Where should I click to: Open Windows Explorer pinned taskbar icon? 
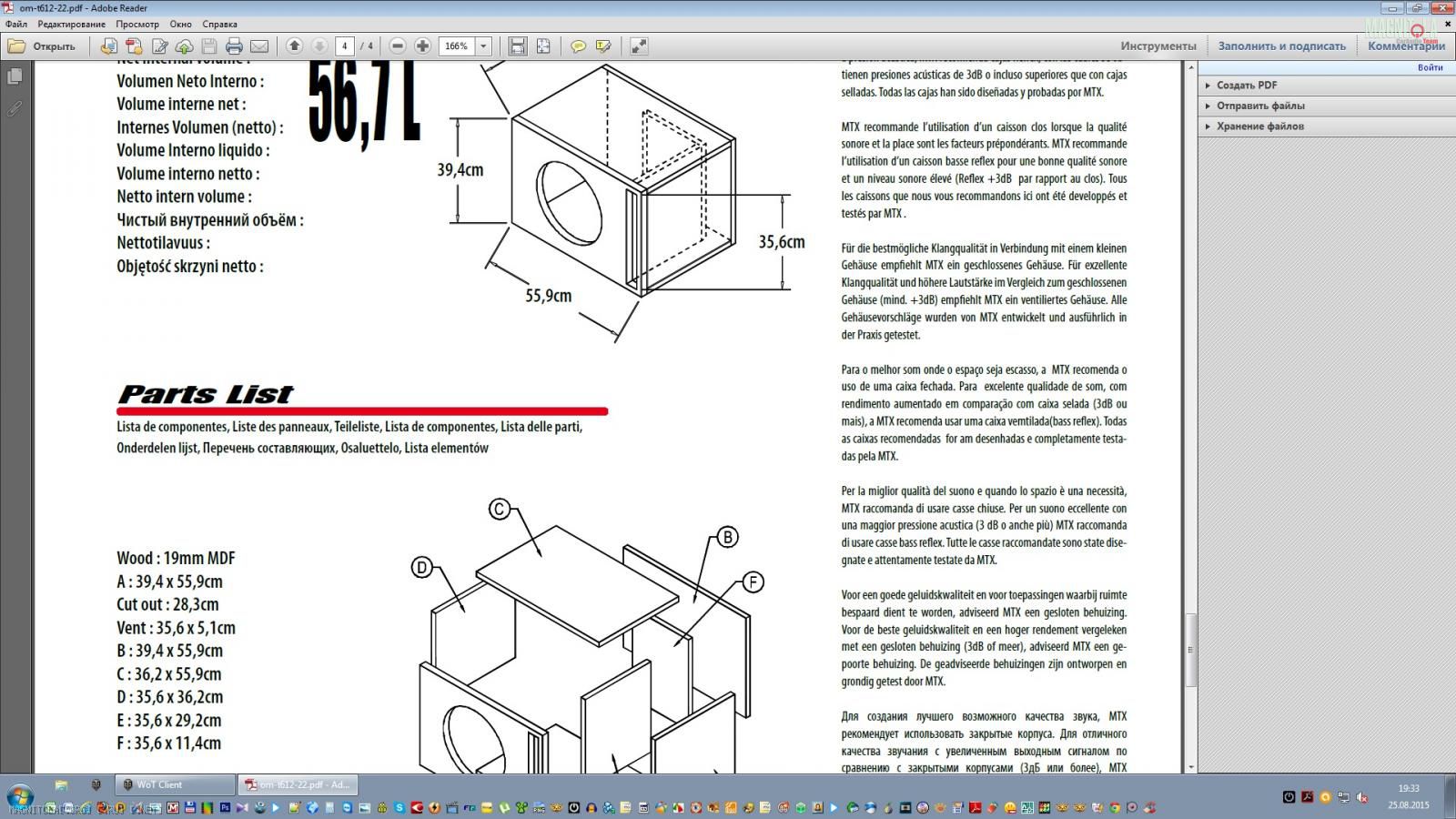(x=61, y=784)
